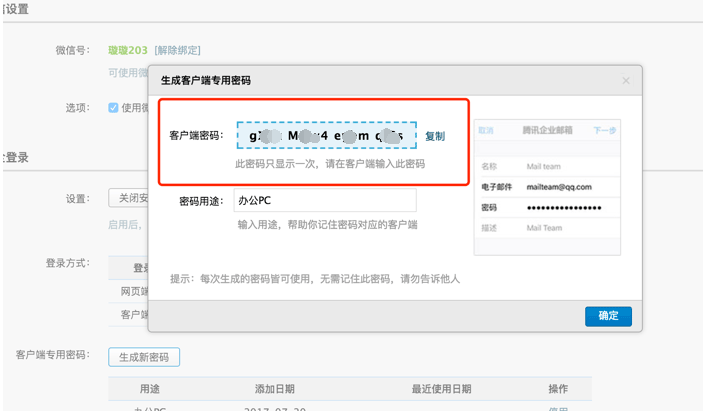Click the dialog title 生成客户端专用密码

coord(206,80)
